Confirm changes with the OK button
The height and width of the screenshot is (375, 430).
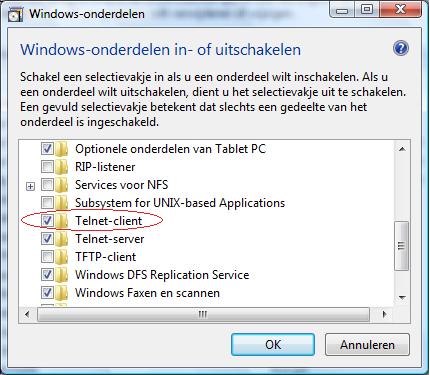tap(273, 345)
